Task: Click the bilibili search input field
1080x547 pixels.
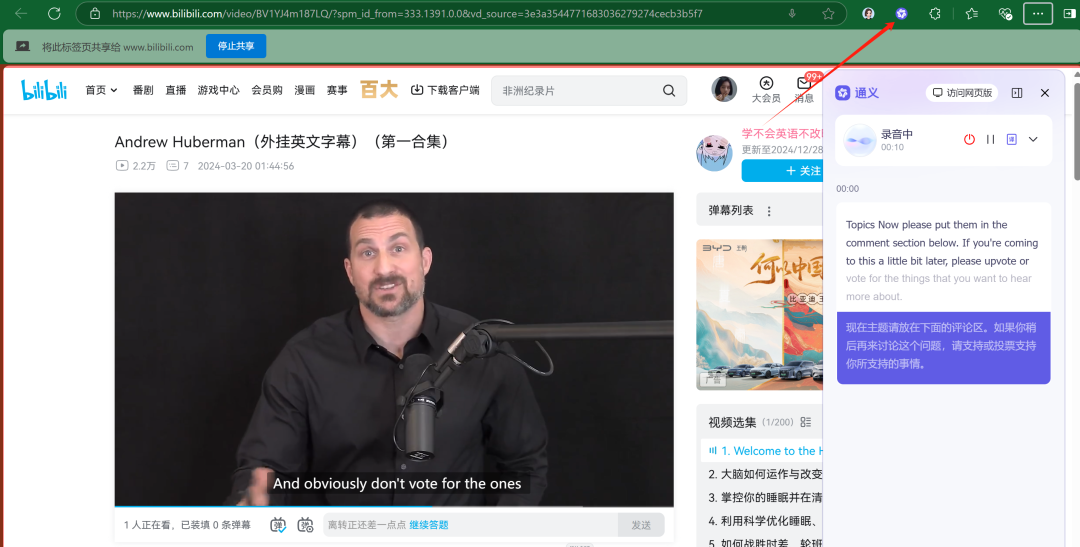Action: point(577,90)
